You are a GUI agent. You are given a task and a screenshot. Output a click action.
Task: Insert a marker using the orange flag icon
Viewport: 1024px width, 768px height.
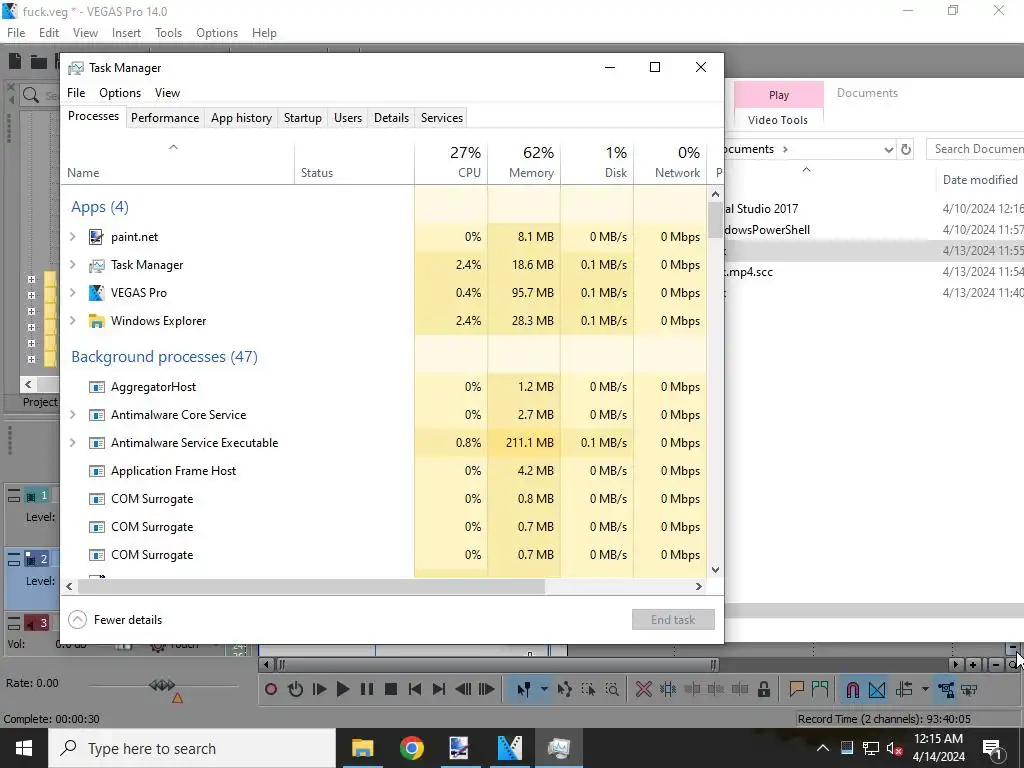(x=796, y=689)
